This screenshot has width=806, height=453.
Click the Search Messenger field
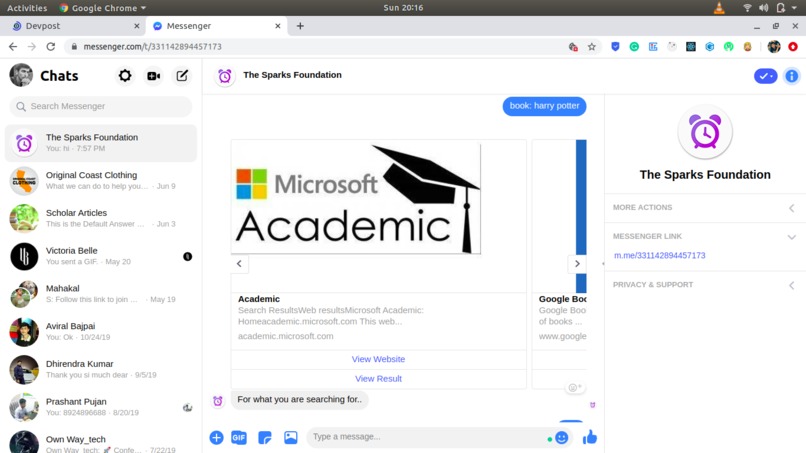pyautogui.click(x=101, y=106)
